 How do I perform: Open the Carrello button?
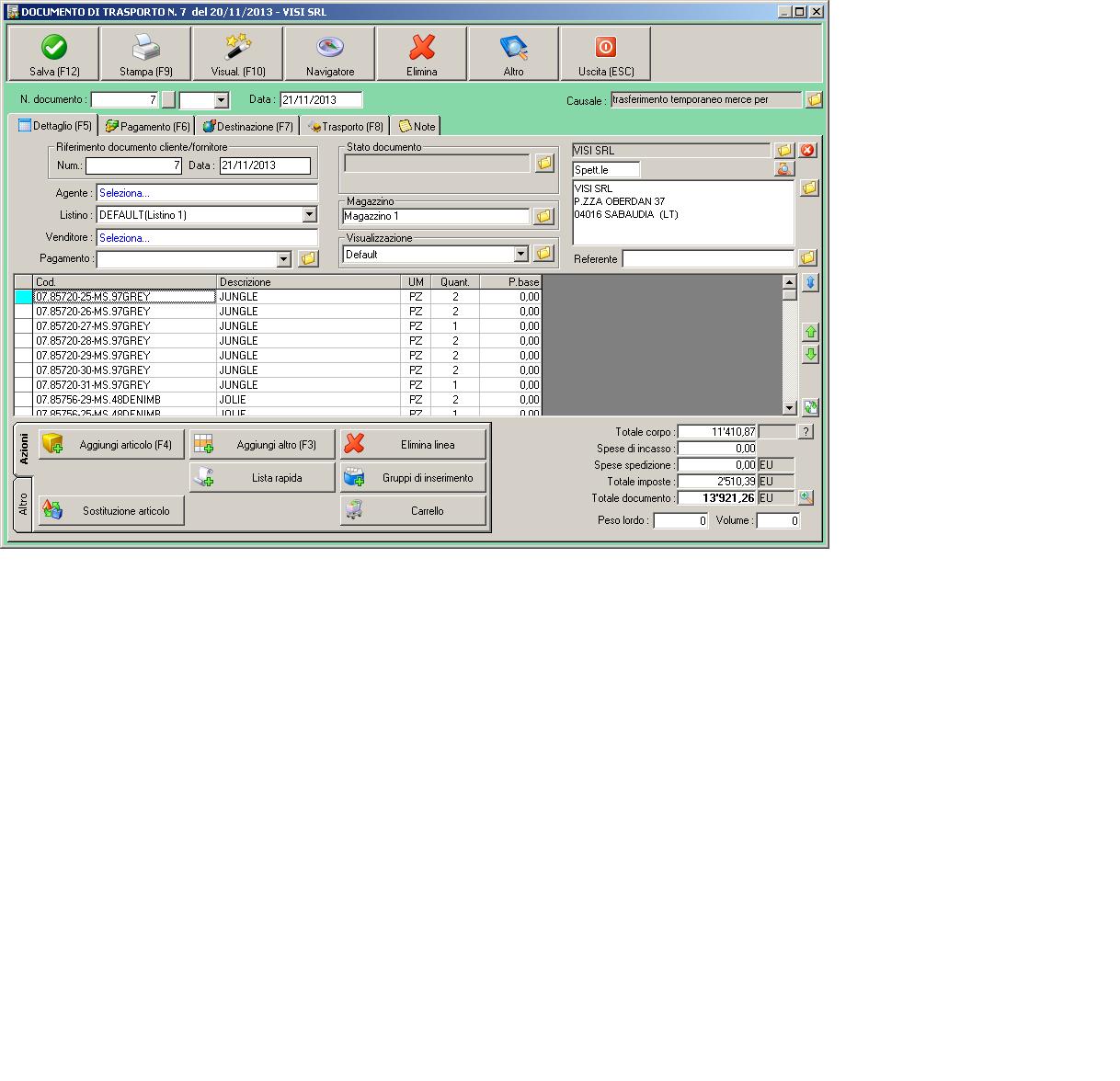[413, 511]
